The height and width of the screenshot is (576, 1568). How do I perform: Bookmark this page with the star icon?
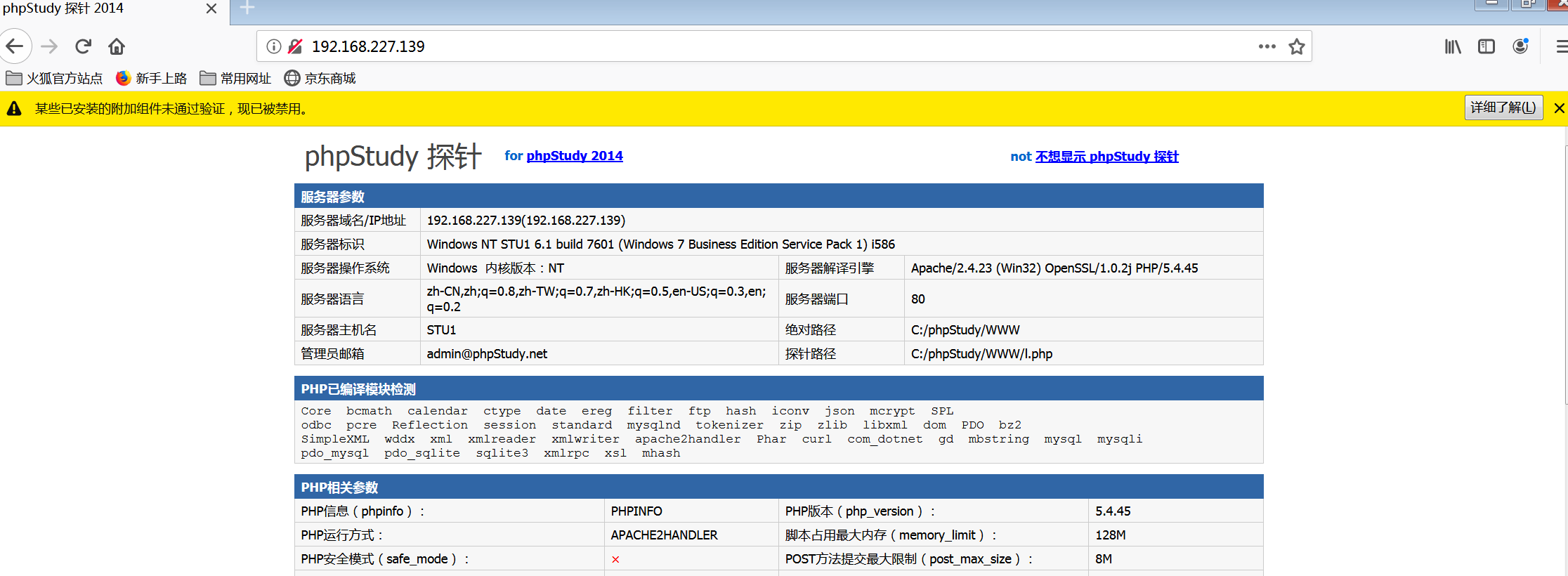(1296, 46)
